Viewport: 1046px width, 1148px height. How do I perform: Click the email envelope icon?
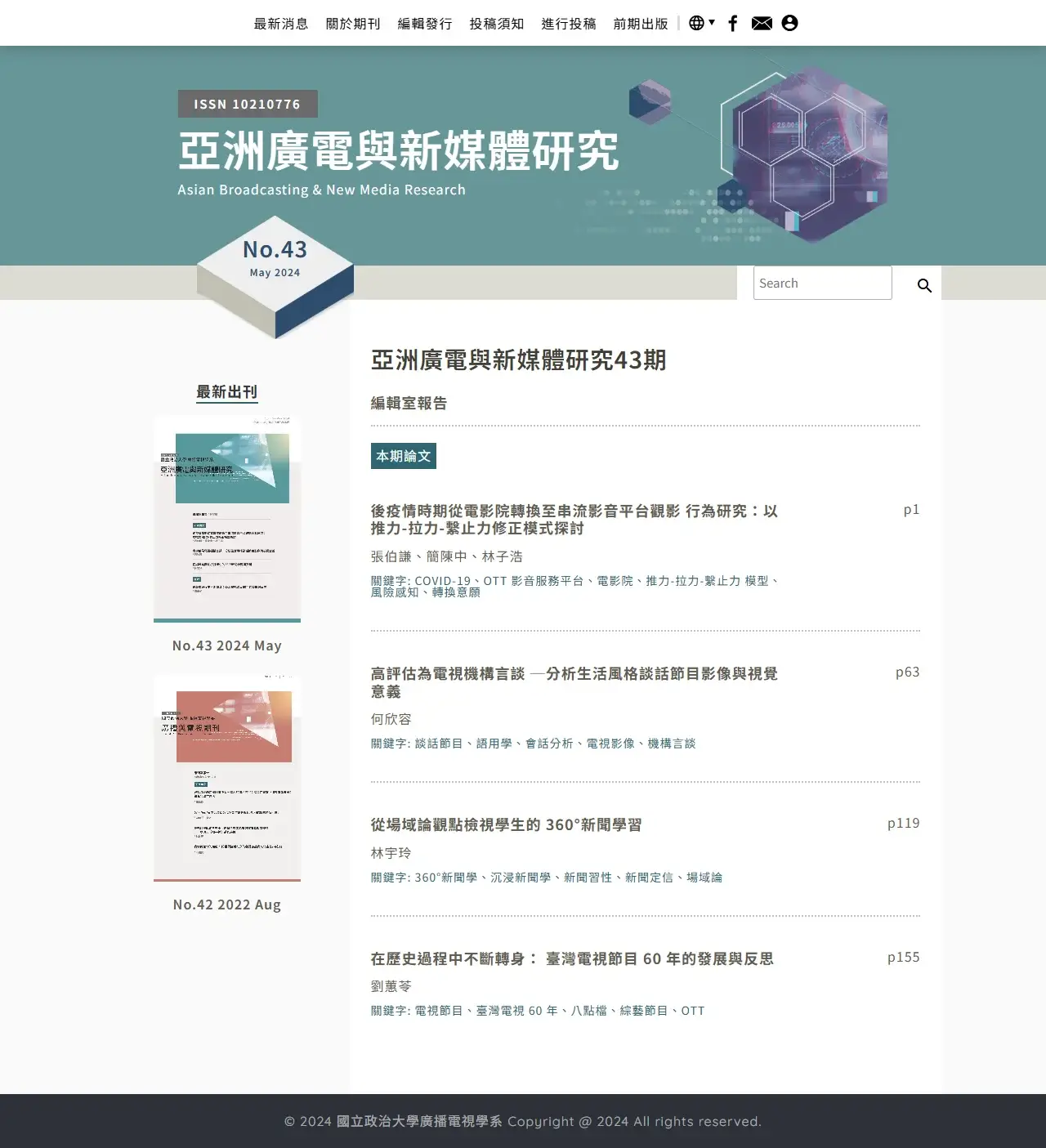click(762, 23)
